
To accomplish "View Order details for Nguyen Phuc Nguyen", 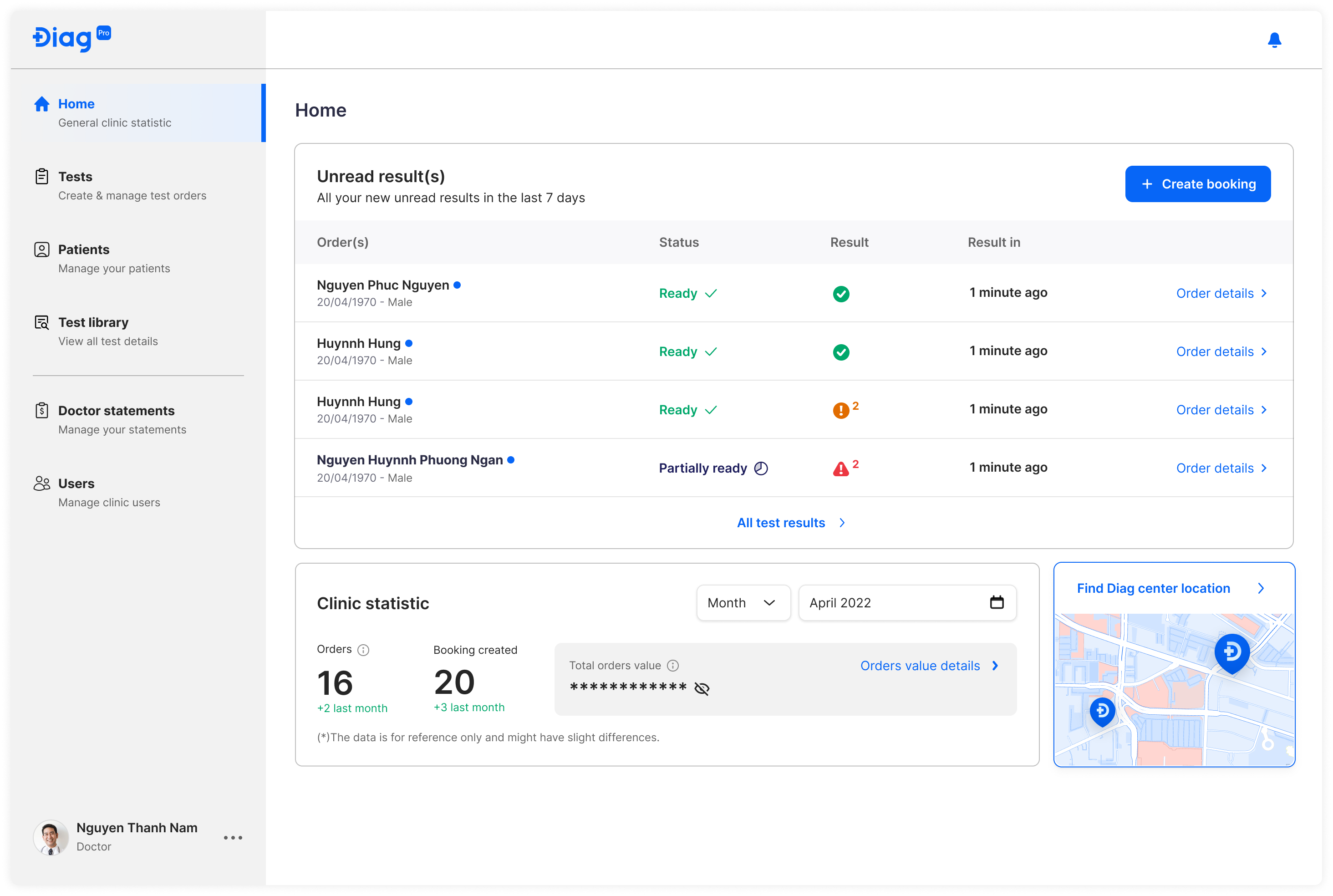I will [1215, 293].
